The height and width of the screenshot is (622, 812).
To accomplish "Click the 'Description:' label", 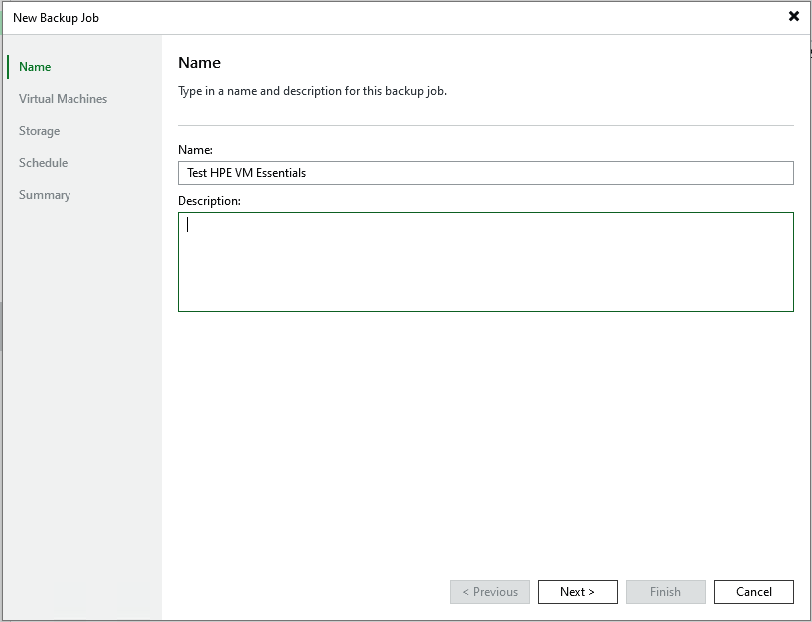I will [x=209, y=201].
